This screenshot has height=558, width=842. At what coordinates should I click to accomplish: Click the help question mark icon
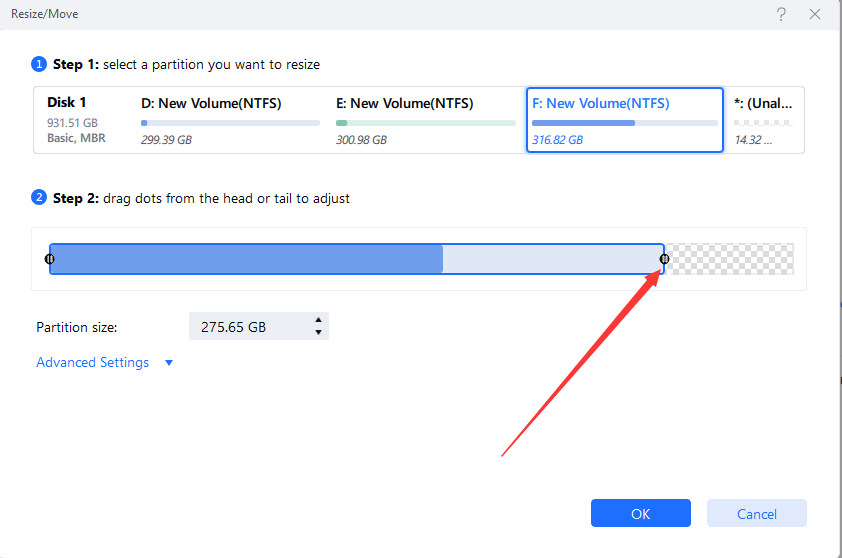coord(781,14)
